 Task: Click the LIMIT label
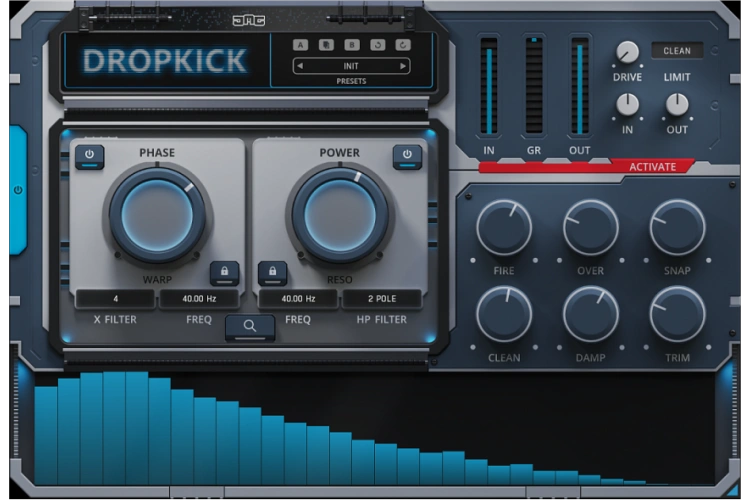(677, 77)
